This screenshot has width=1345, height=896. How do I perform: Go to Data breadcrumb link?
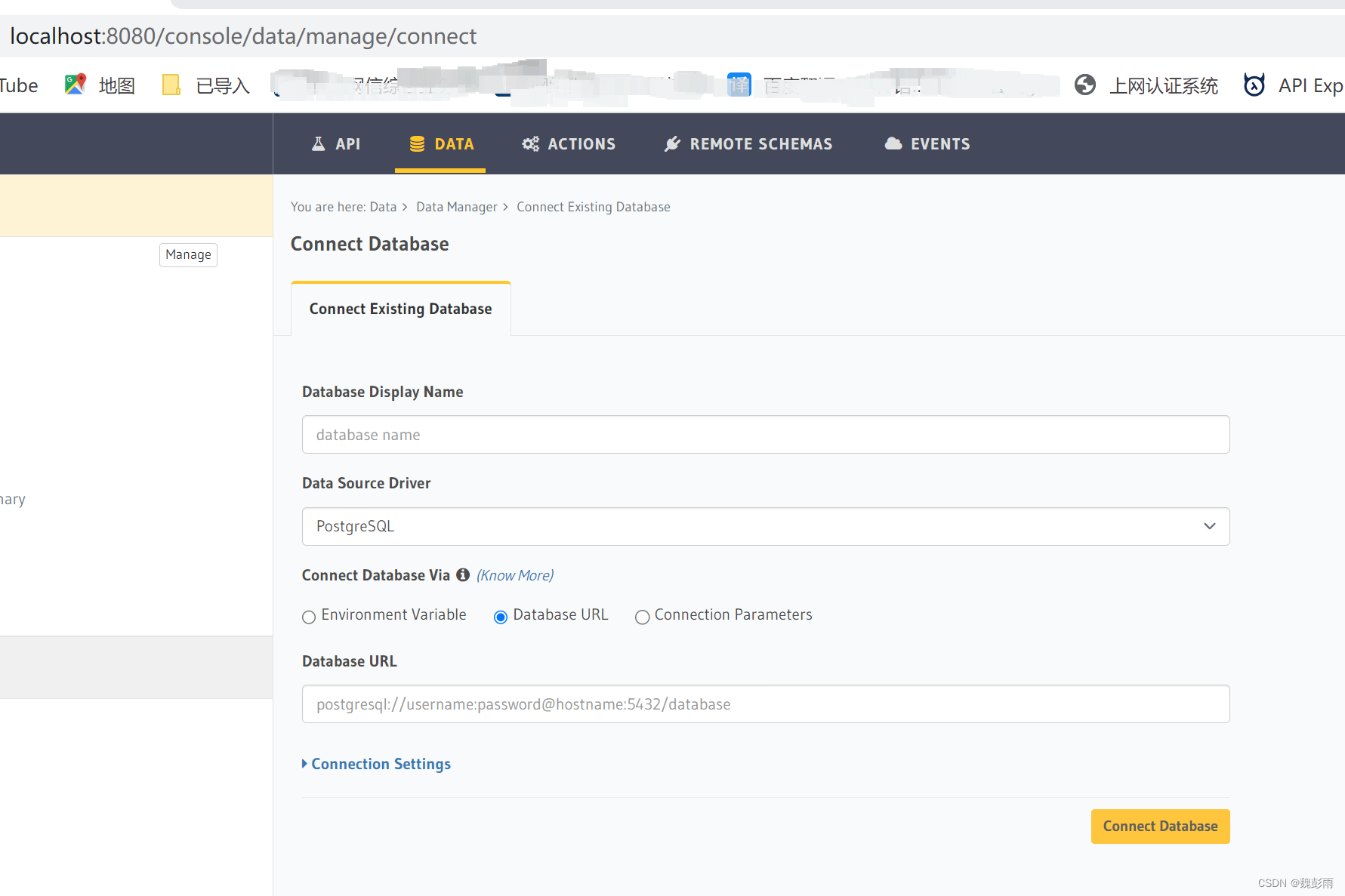[383, 207]
